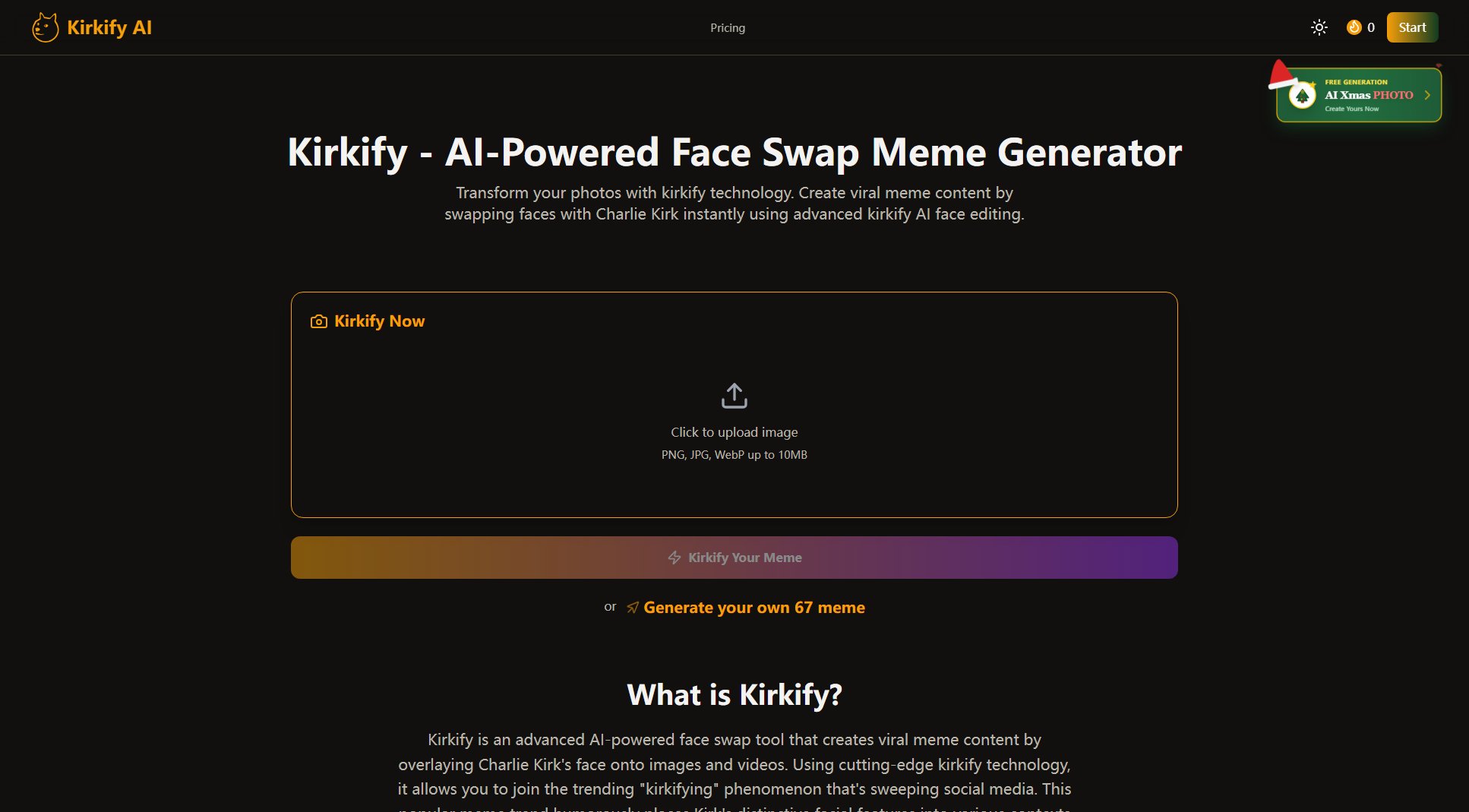
Task: Click the flame credits icon in header
Action: (x=1353, y=27)
